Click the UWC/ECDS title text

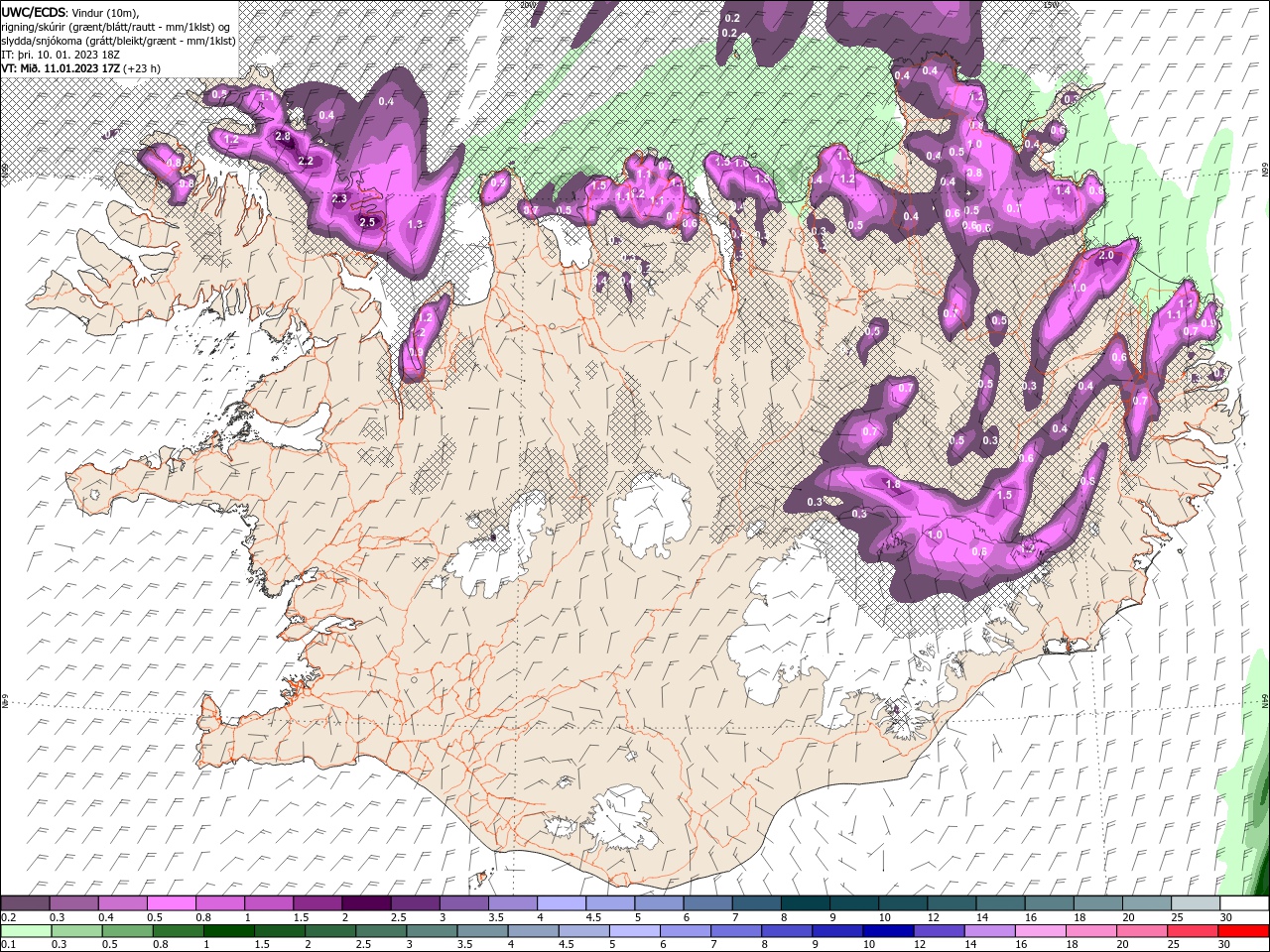(x=34, y=12)
